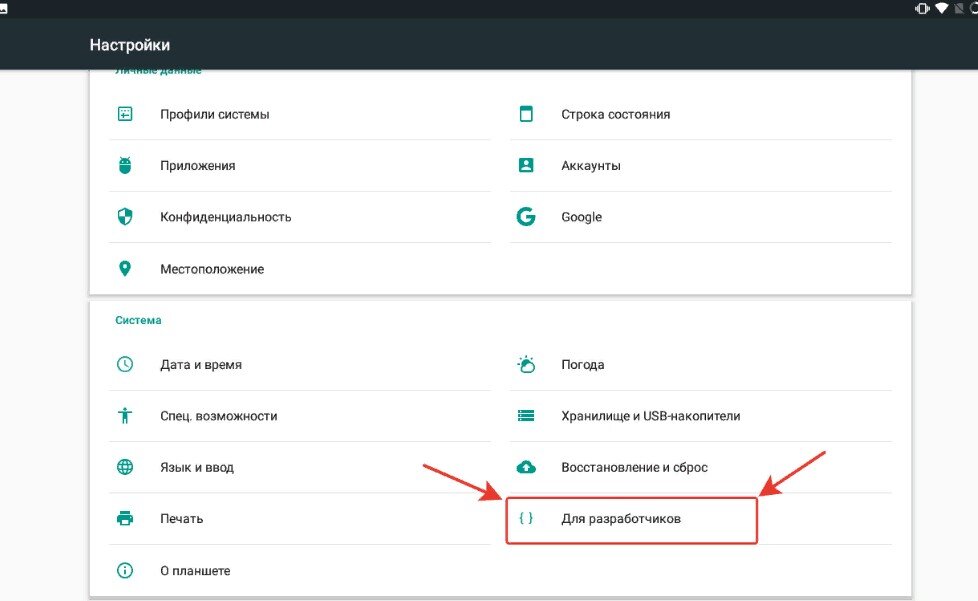Open О планшете info

pos(195,571)
